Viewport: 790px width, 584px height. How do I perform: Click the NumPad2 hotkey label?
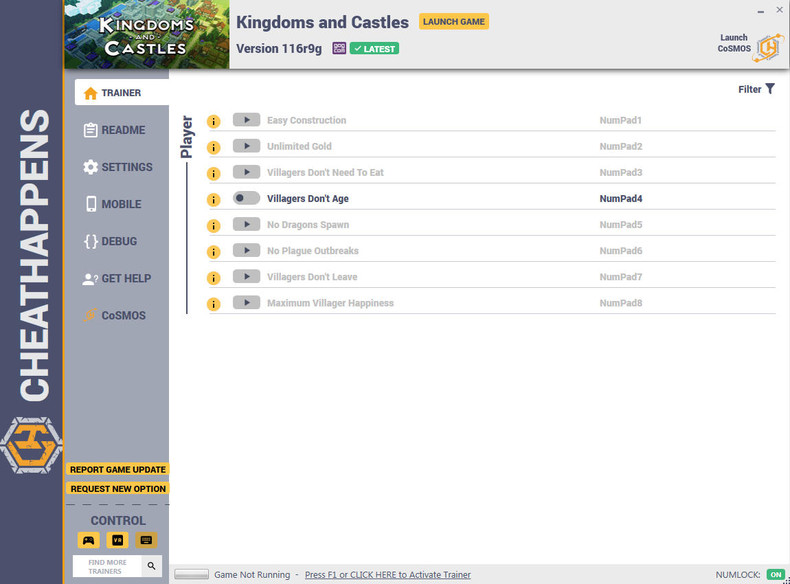pyautogui.click(x=620, y=147)
